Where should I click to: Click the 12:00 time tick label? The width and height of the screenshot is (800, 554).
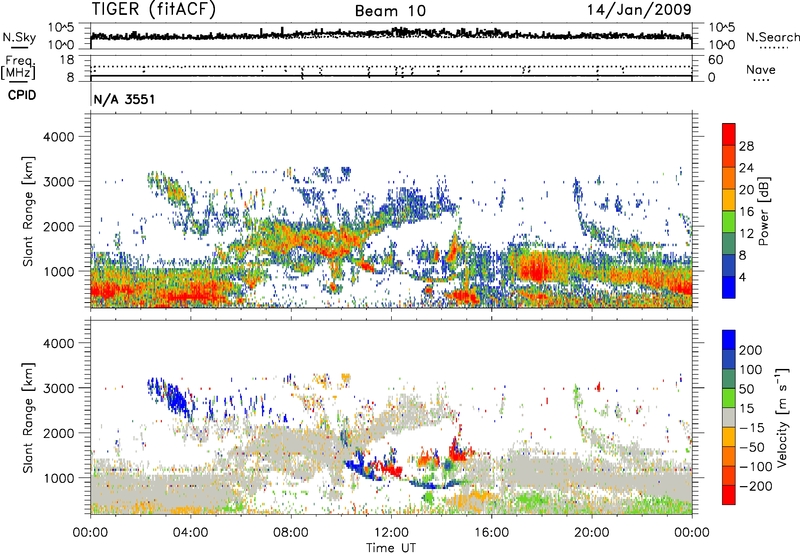pos(391,533)
